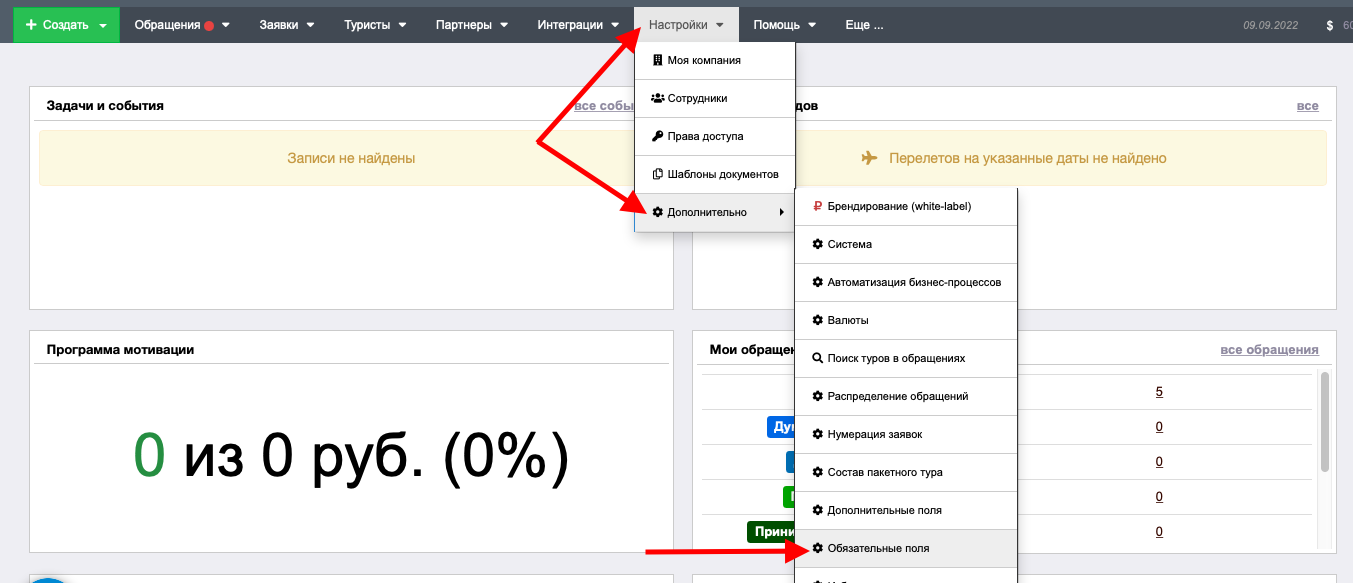The image size is (1353, 583).
Task: Click the airplane icon in the flights notice
Action: pos(869,158)
